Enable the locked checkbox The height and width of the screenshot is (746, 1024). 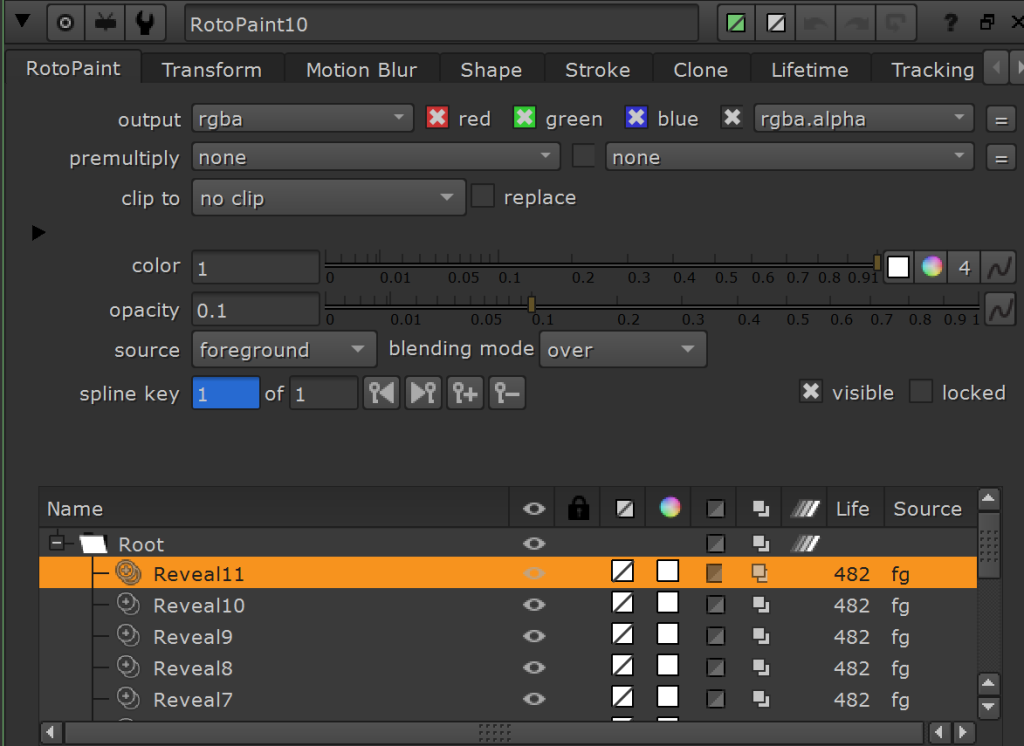pyautogui.click(x=921, y=391)
